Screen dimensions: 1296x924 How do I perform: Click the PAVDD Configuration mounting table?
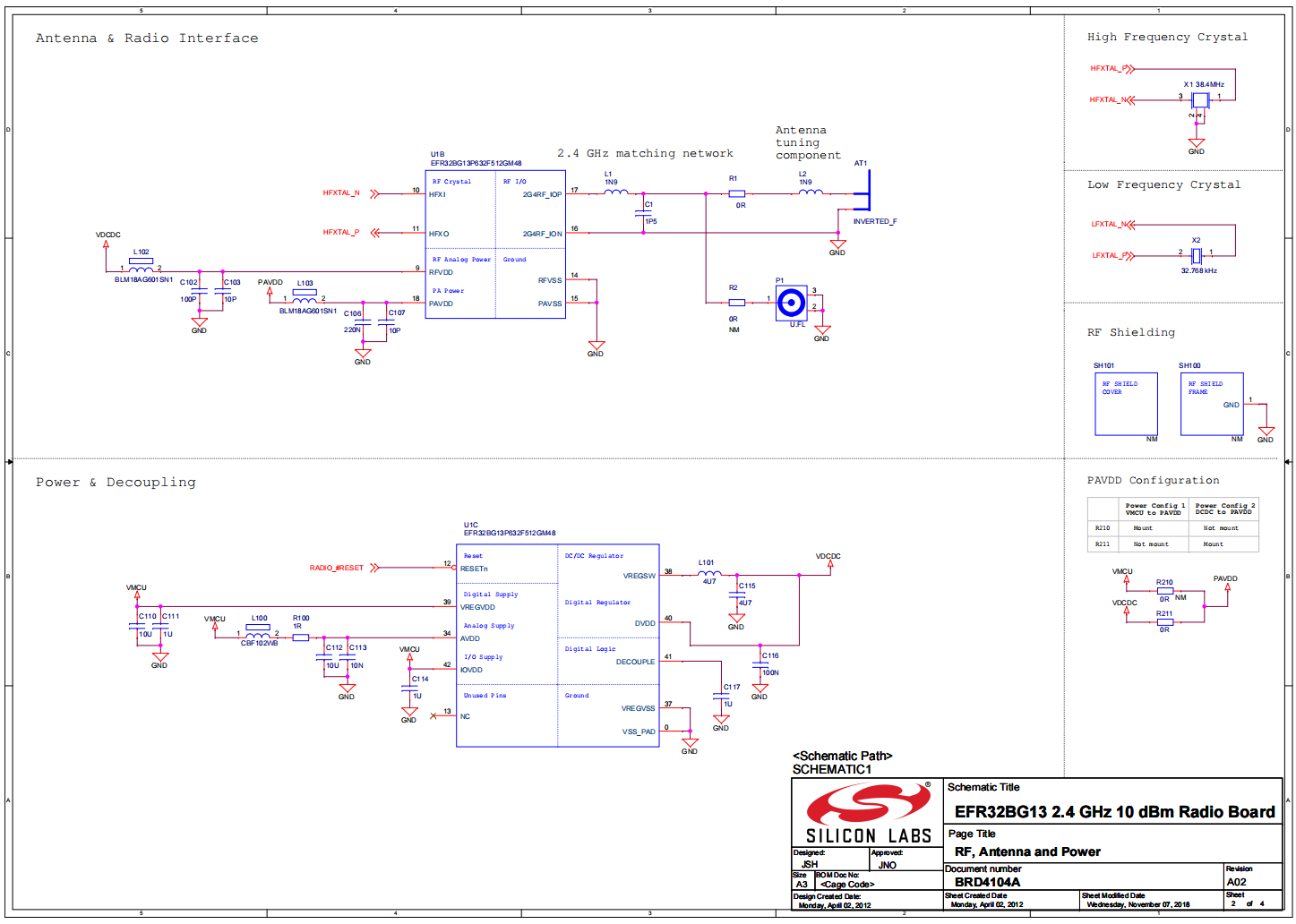[1173, 525]
